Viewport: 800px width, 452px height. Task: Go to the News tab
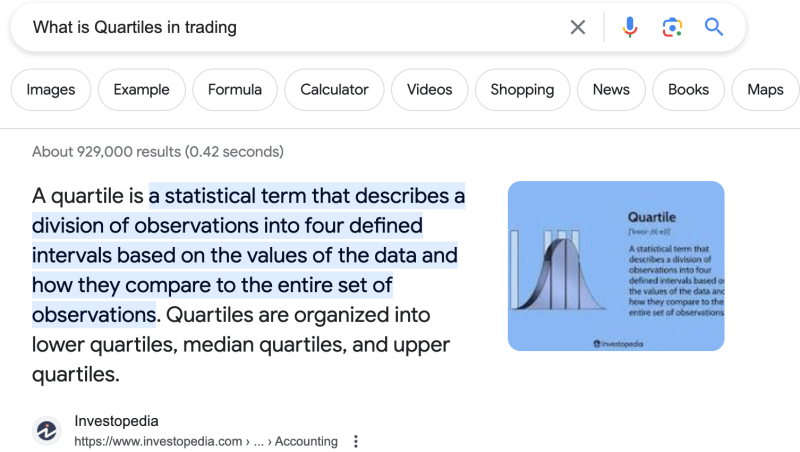[611, 90]
